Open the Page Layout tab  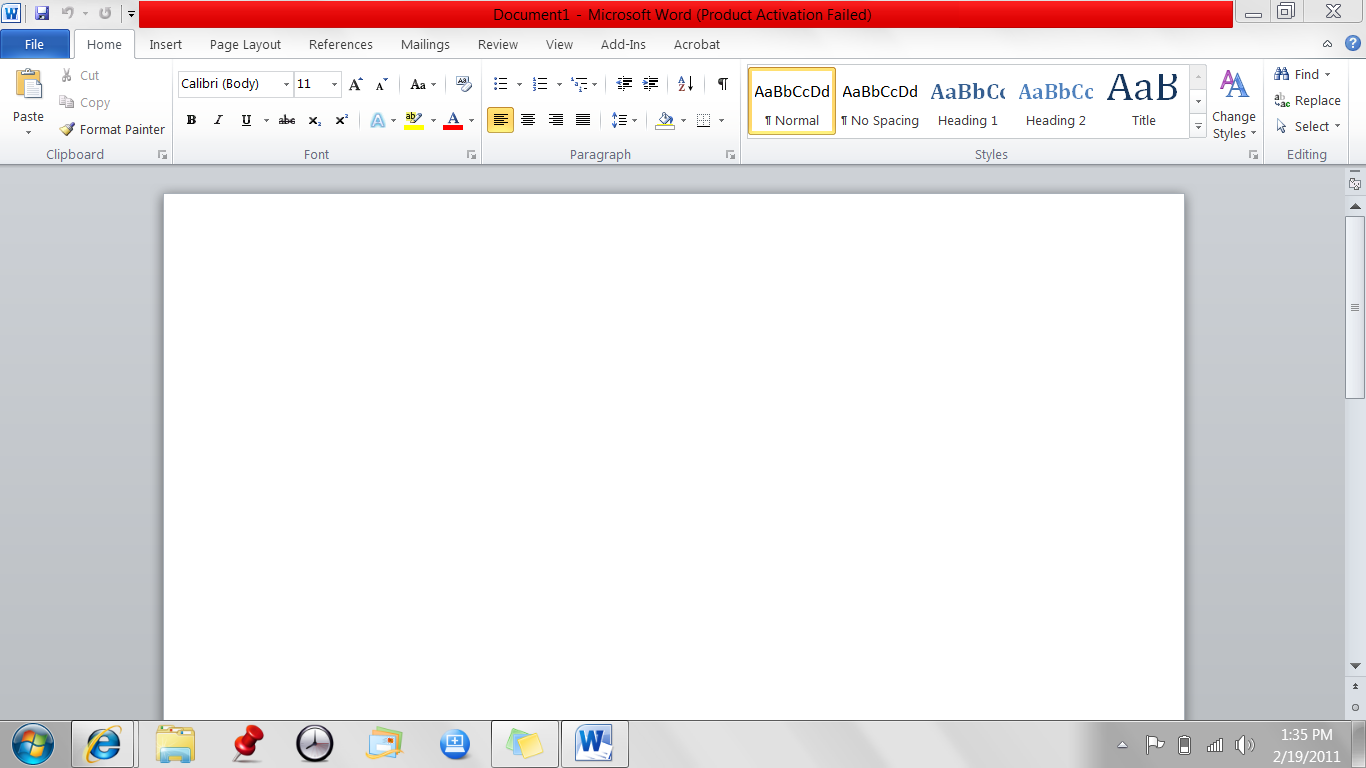(x=245, y=44)
